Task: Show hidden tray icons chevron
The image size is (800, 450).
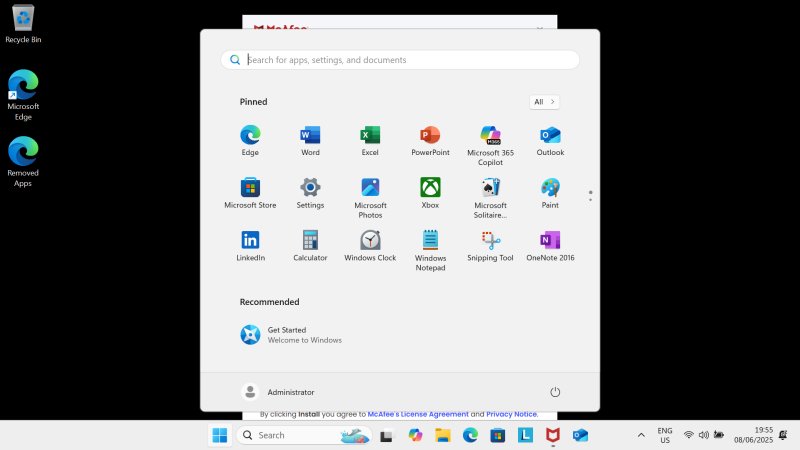Action: pos(641,435)
